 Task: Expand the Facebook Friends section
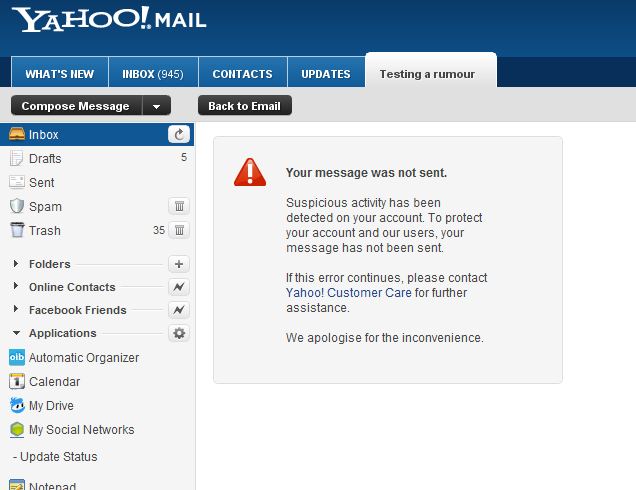coord(16,309)
